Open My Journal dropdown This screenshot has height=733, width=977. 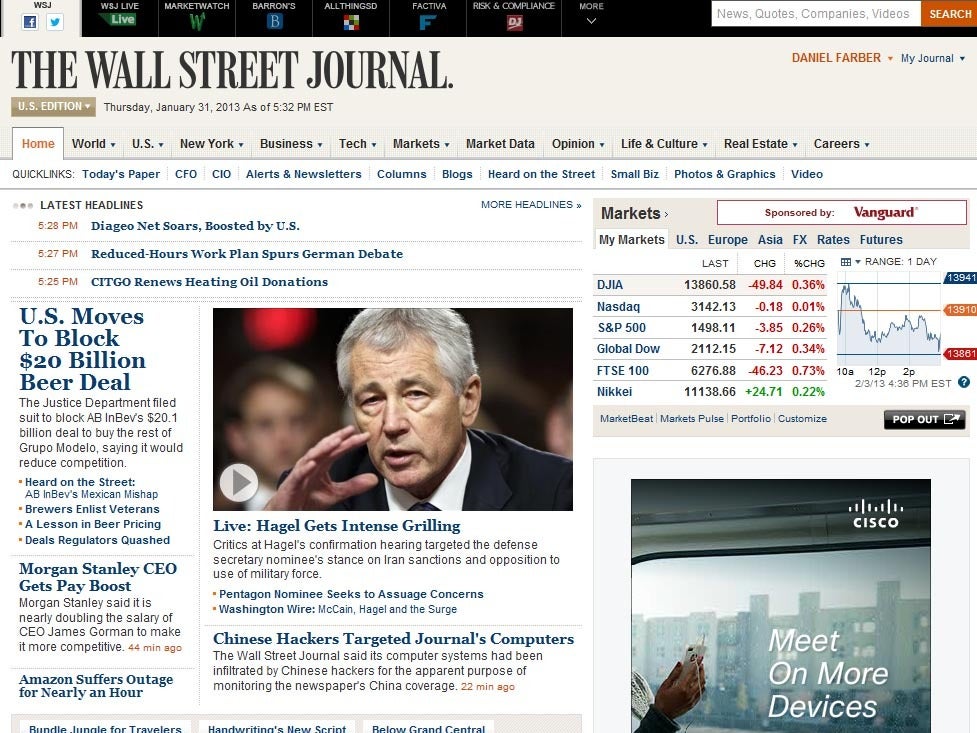click(933, 58)
